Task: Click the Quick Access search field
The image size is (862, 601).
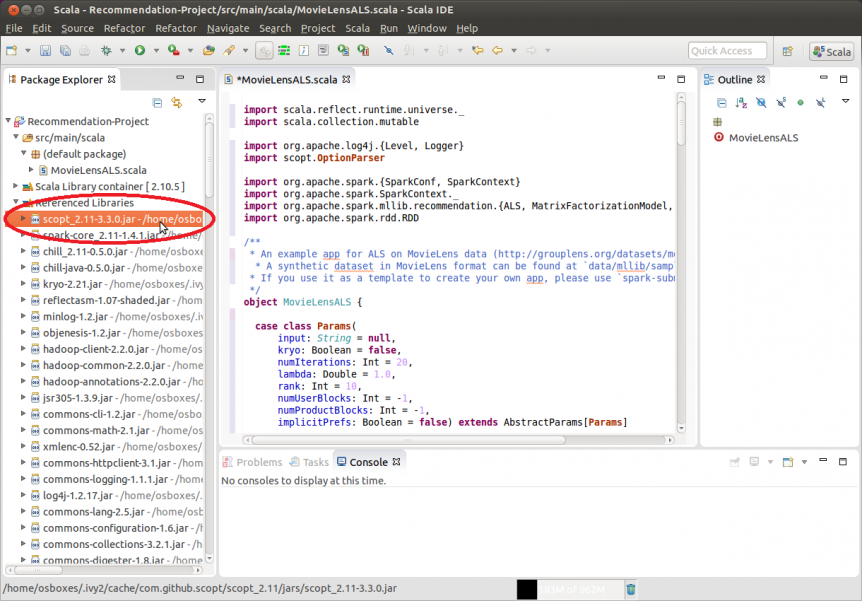Action: (x=727, y=51)
